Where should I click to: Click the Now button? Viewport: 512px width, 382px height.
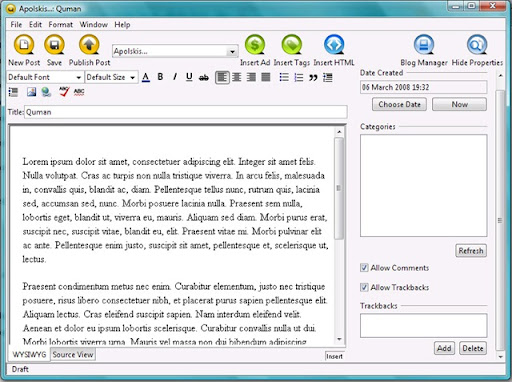tap(459, 104)
